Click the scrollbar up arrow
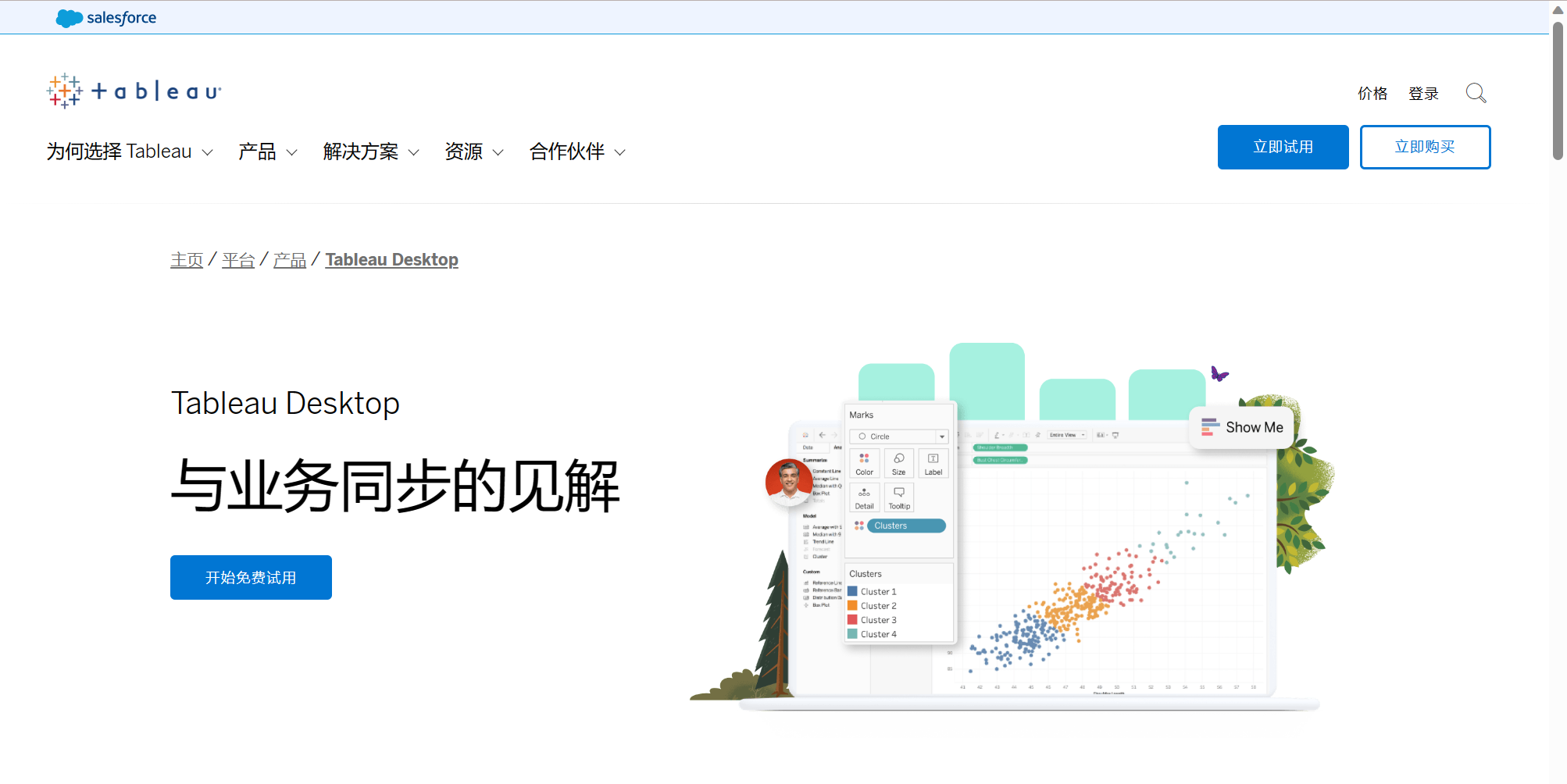 [1558, 9]
